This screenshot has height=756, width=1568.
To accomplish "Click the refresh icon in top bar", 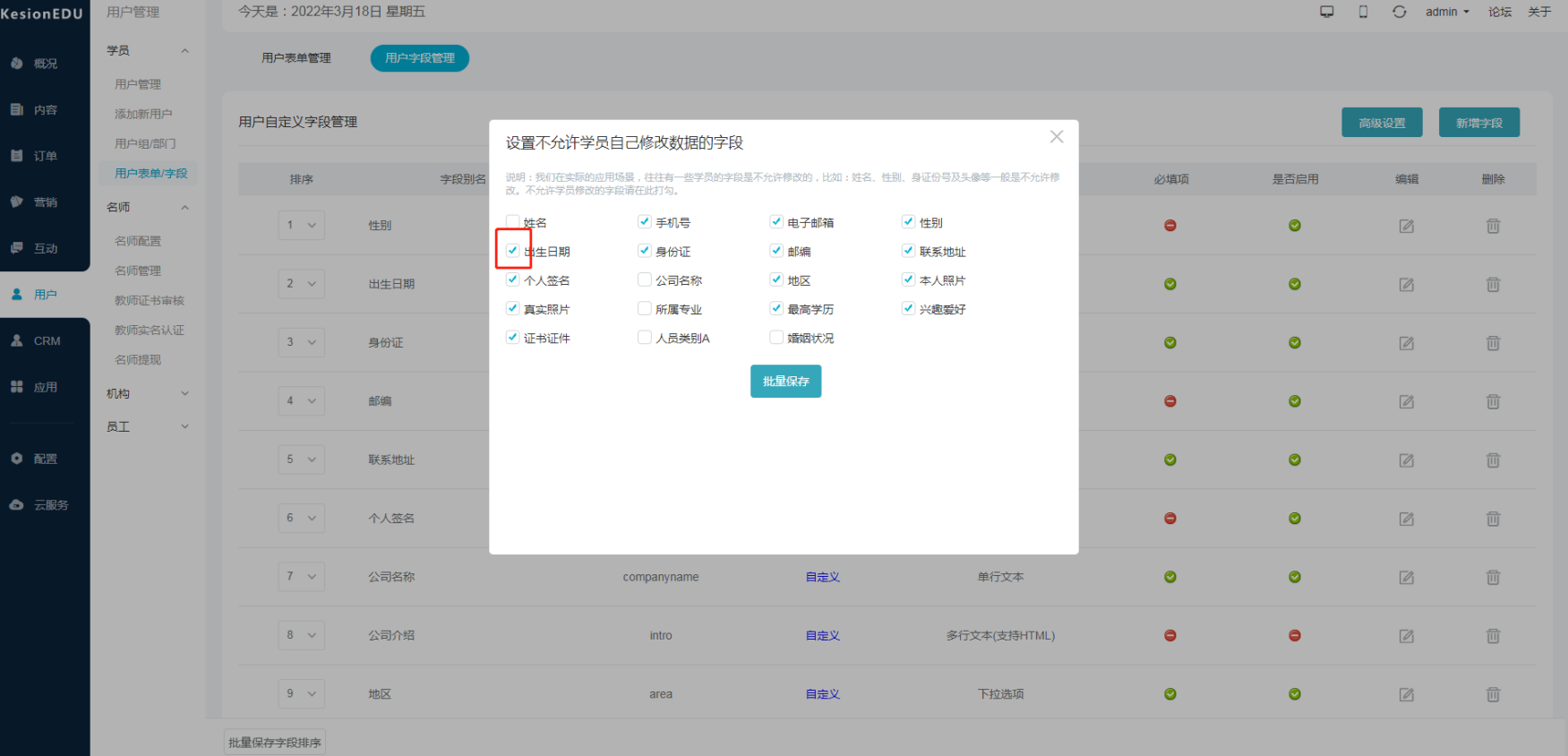I will pos(1399,12).
